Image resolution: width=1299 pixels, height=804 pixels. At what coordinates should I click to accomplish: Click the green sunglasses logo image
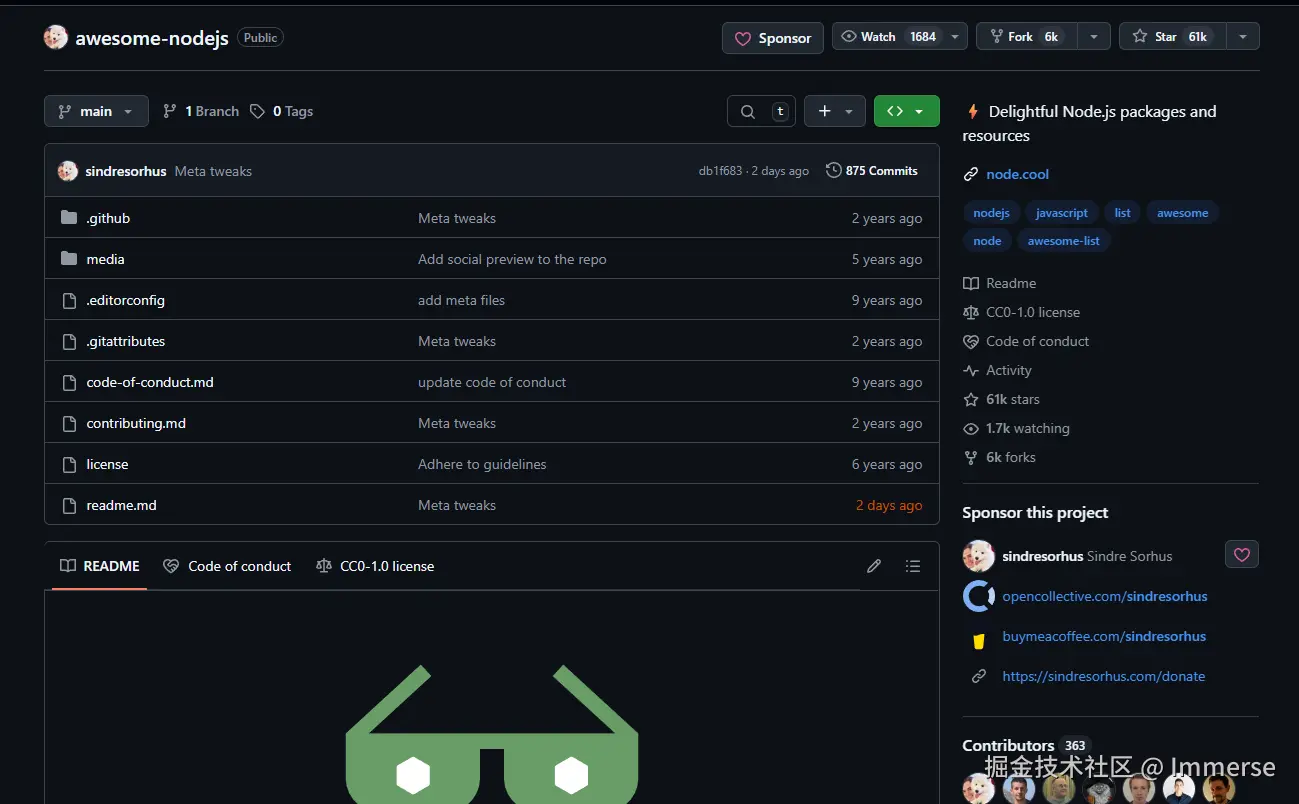click(x=492, y=734)
